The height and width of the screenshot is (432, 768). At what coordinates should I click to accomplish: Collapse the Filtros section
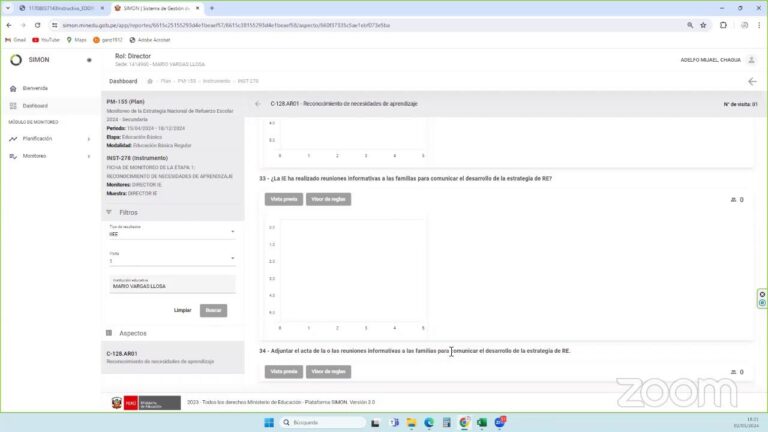click(x=108, y=212)
